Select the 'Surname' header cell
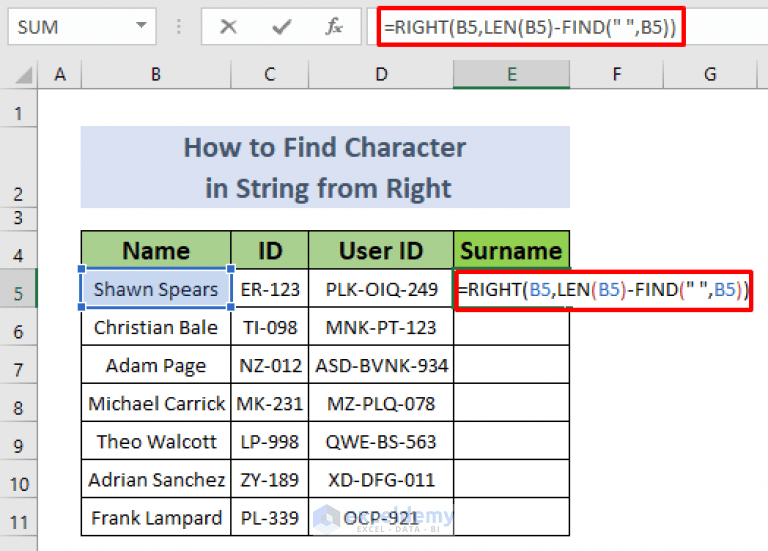This screenshot has height=551, width=768. coord(511,250)
